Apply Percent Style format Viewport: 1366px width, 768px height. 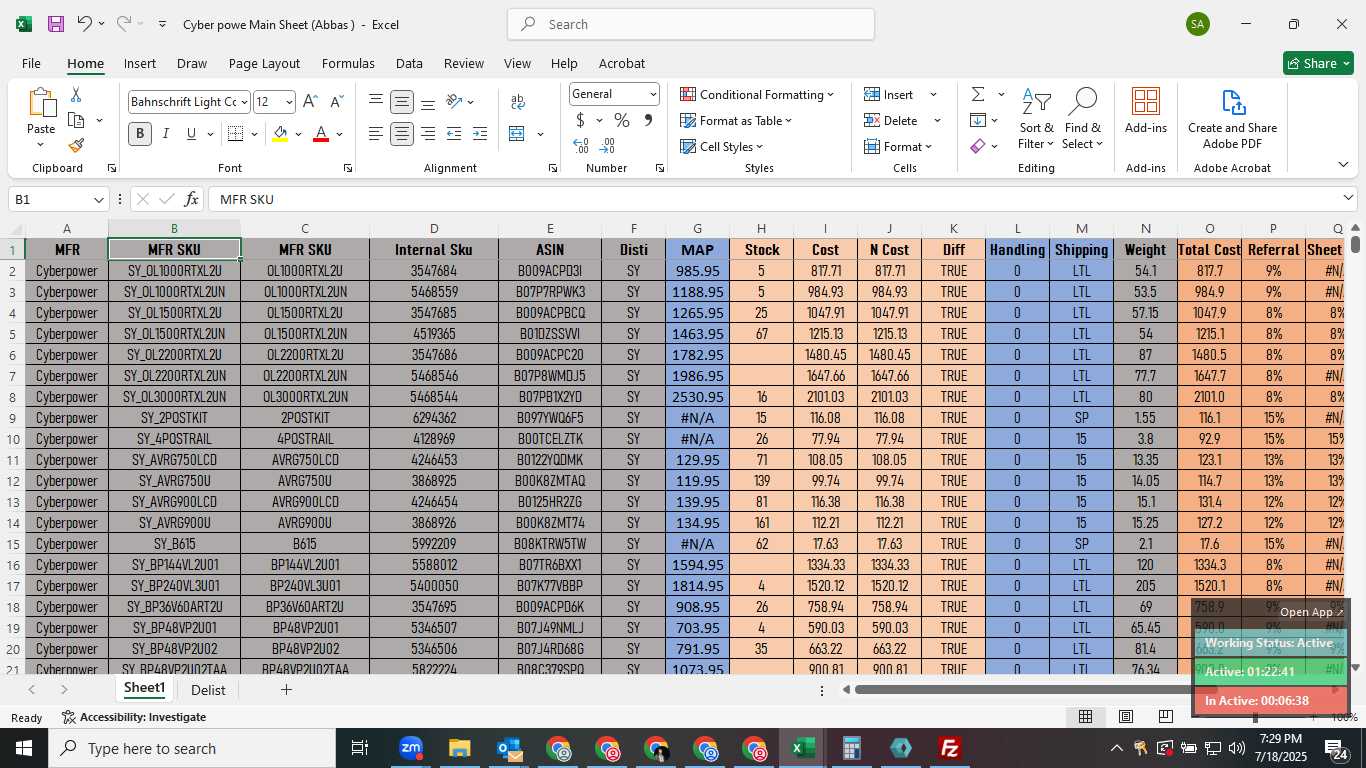coord(621,120)
